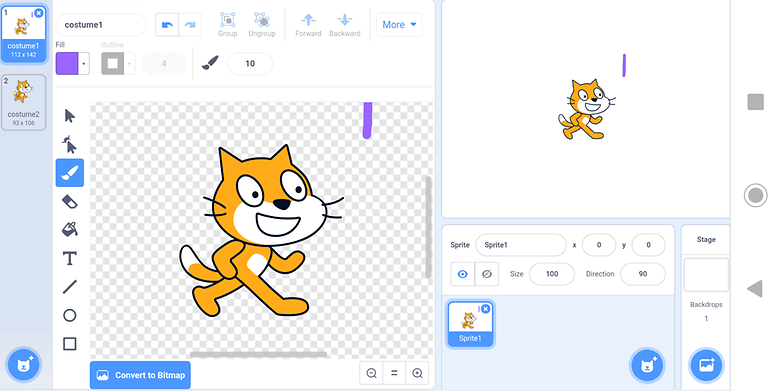Expand the Outline color dropdown arrow
Viewport: 782px width, 391px height.
pyautogui.click(x=130, y=64)
